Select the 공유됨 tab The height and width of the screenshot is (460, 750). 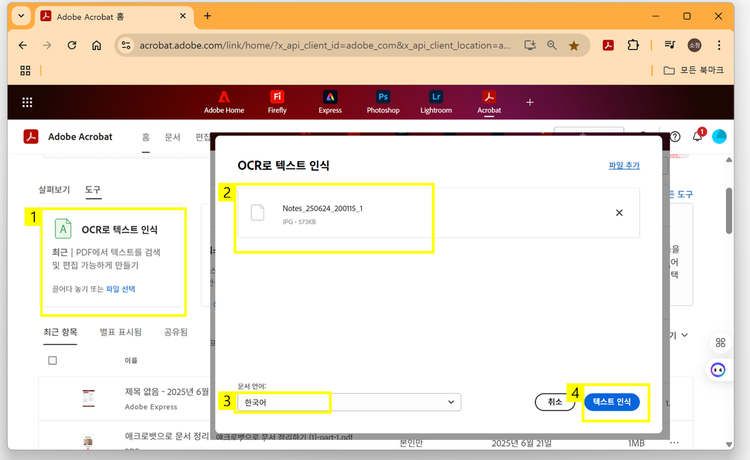tap(176, 332)
